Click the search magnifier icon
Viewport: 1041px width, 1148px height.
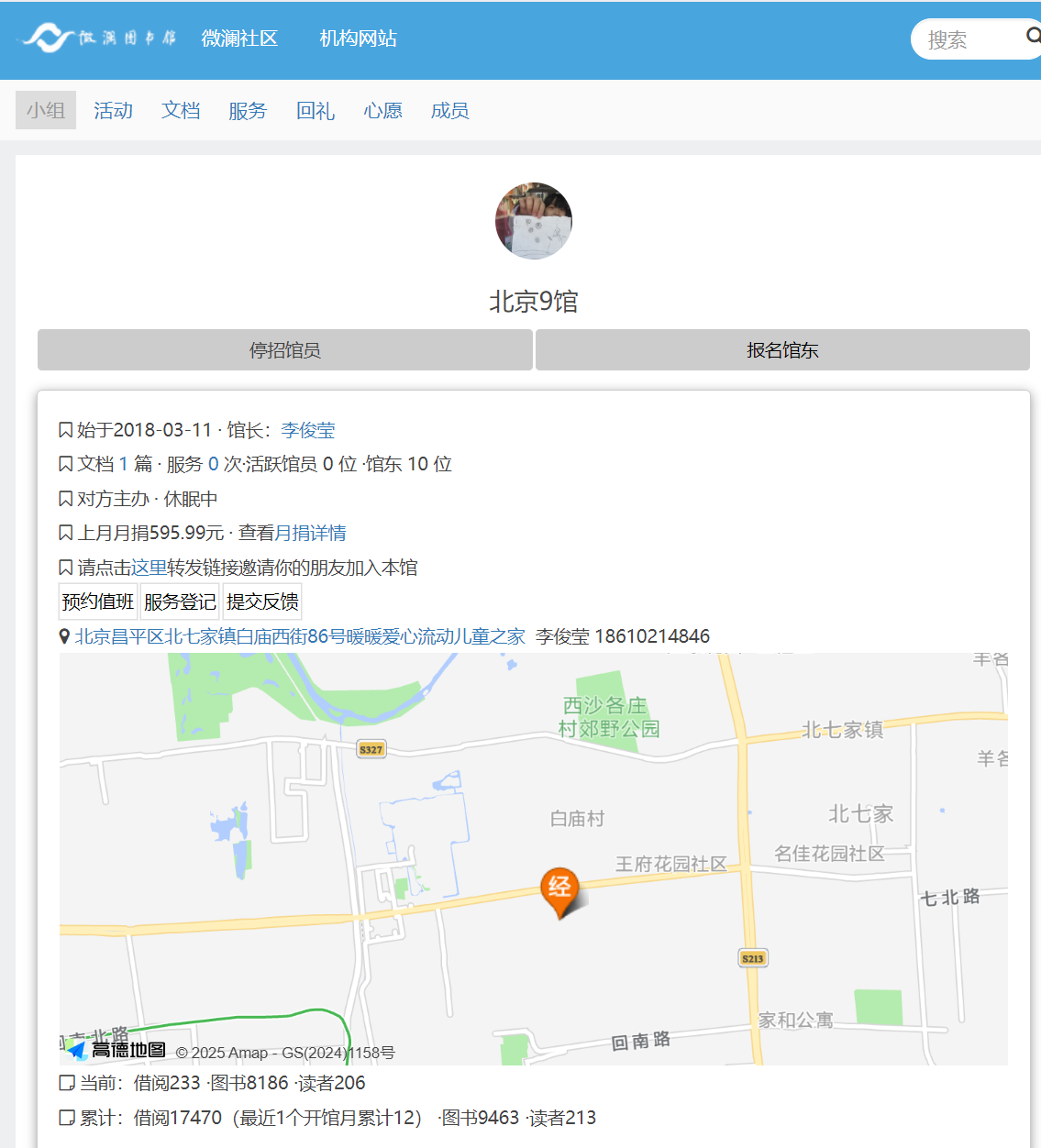pyautogui.click(x=1033, y=37)
